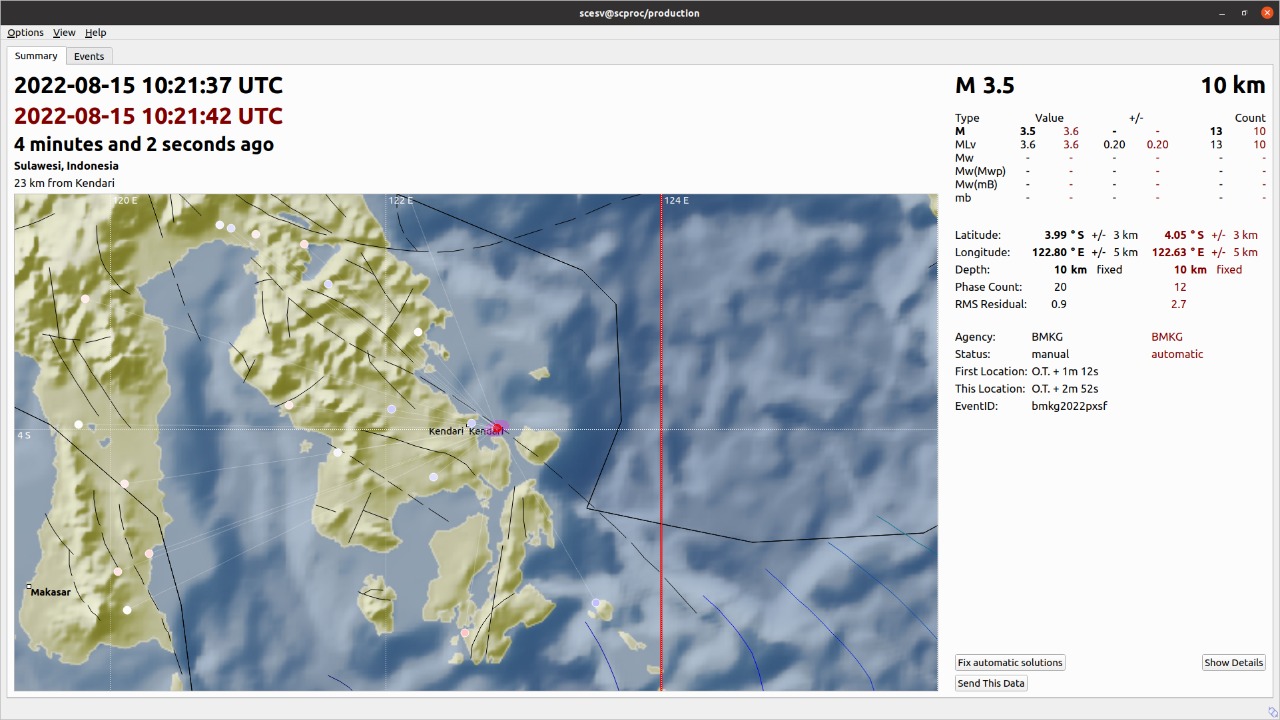The width and height of the screenshot is (1280, 720).
Task: Click the connection status icon in status bar
Action: coord(1272,712)
